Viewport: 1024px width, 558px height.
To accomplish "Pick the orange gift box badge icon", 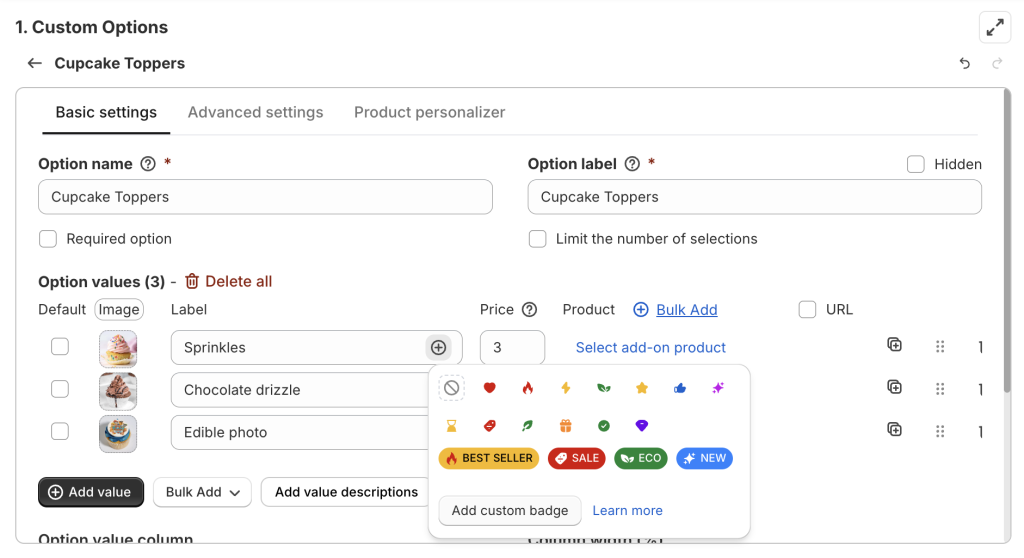I will 566,426.
